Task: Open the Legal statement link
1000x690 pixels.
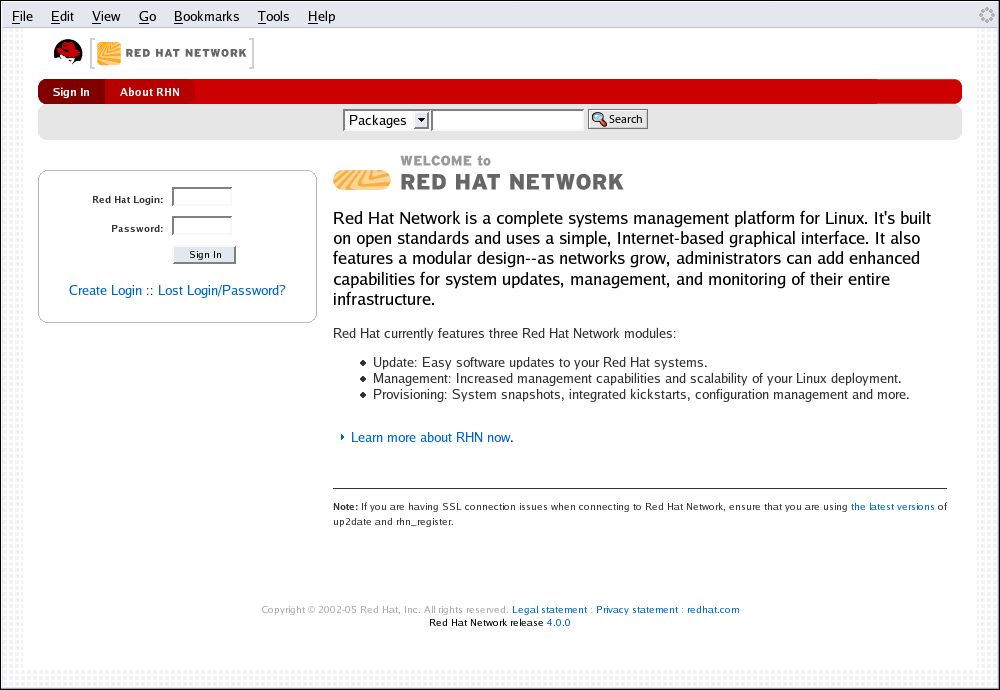Action: point(549,610)
